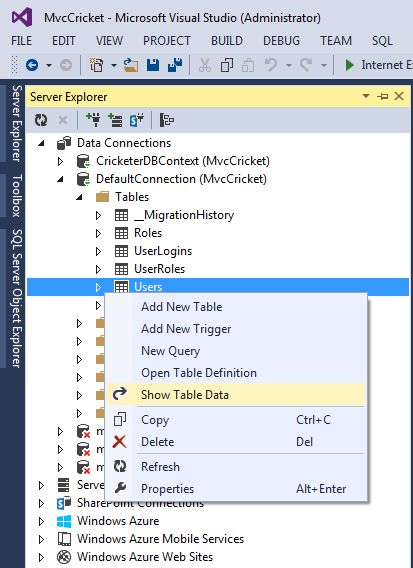This screenshot has height=568, width=413.
Task: Expand the __MigrationHistory table
Action: pos(98,215)
